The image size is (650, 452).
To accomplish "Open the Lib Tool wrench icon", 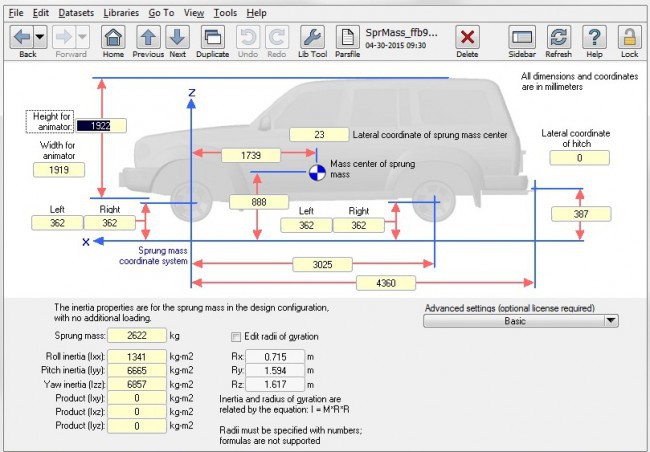I will click(312, 37).
